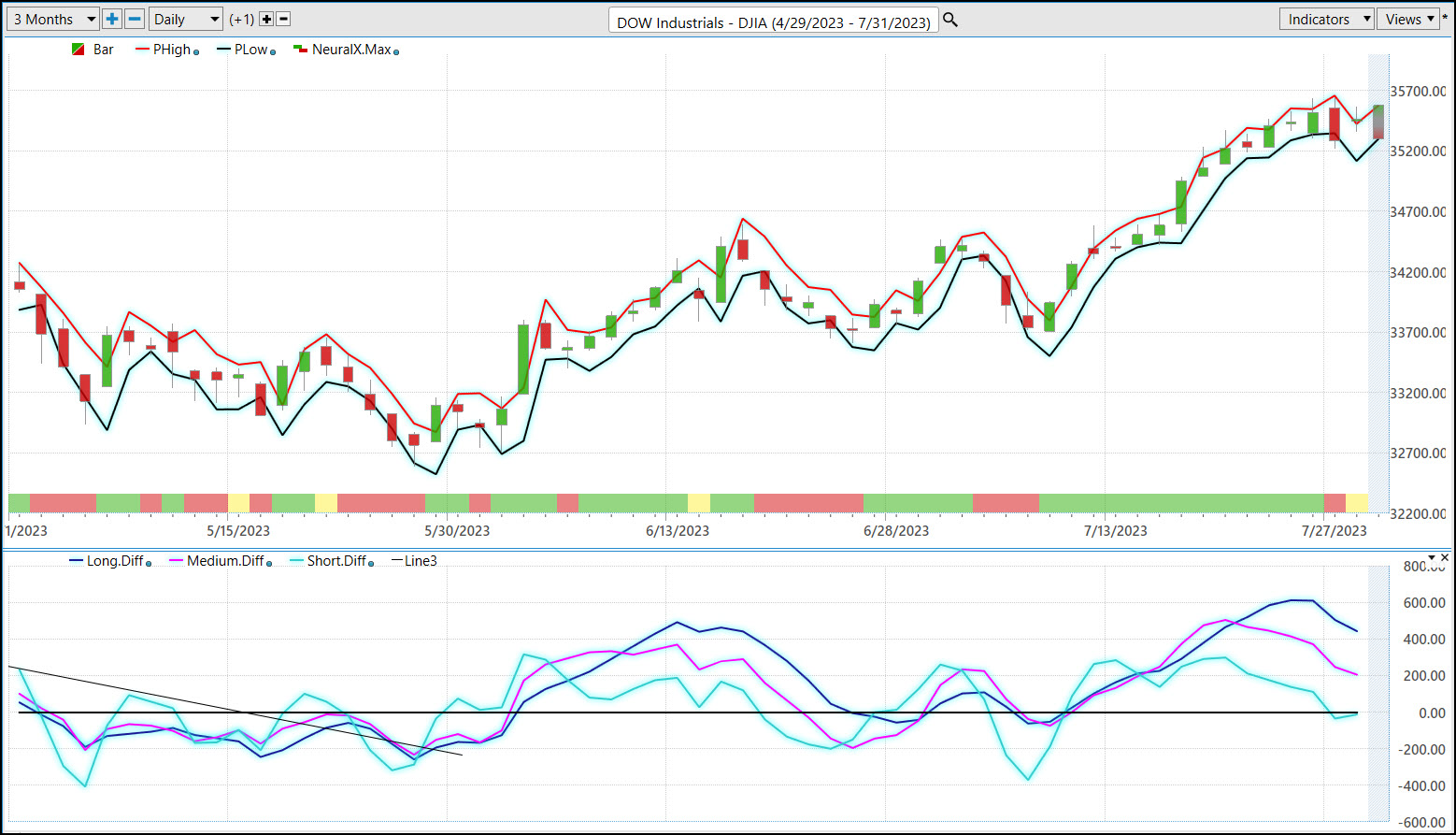Click the blue minus zoom-out button
The height and width of the screenshot is (835, 1456).
[135, 19]
